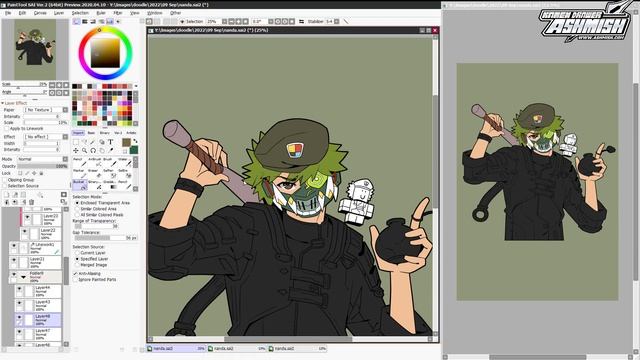
Task: Choose Specified Layer as selection source
Action: point(77,259)
